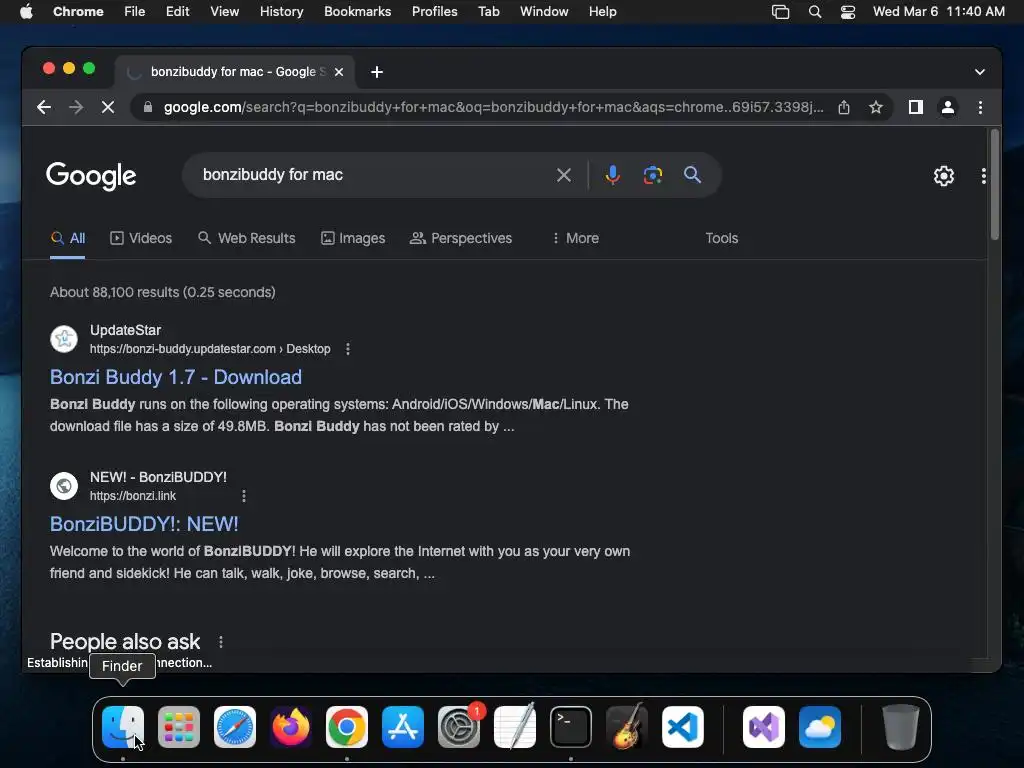Open TextEdit from the Dock
Viewport: 1024px width, 768px height.
pyautogui.click(x=515, y=727)
